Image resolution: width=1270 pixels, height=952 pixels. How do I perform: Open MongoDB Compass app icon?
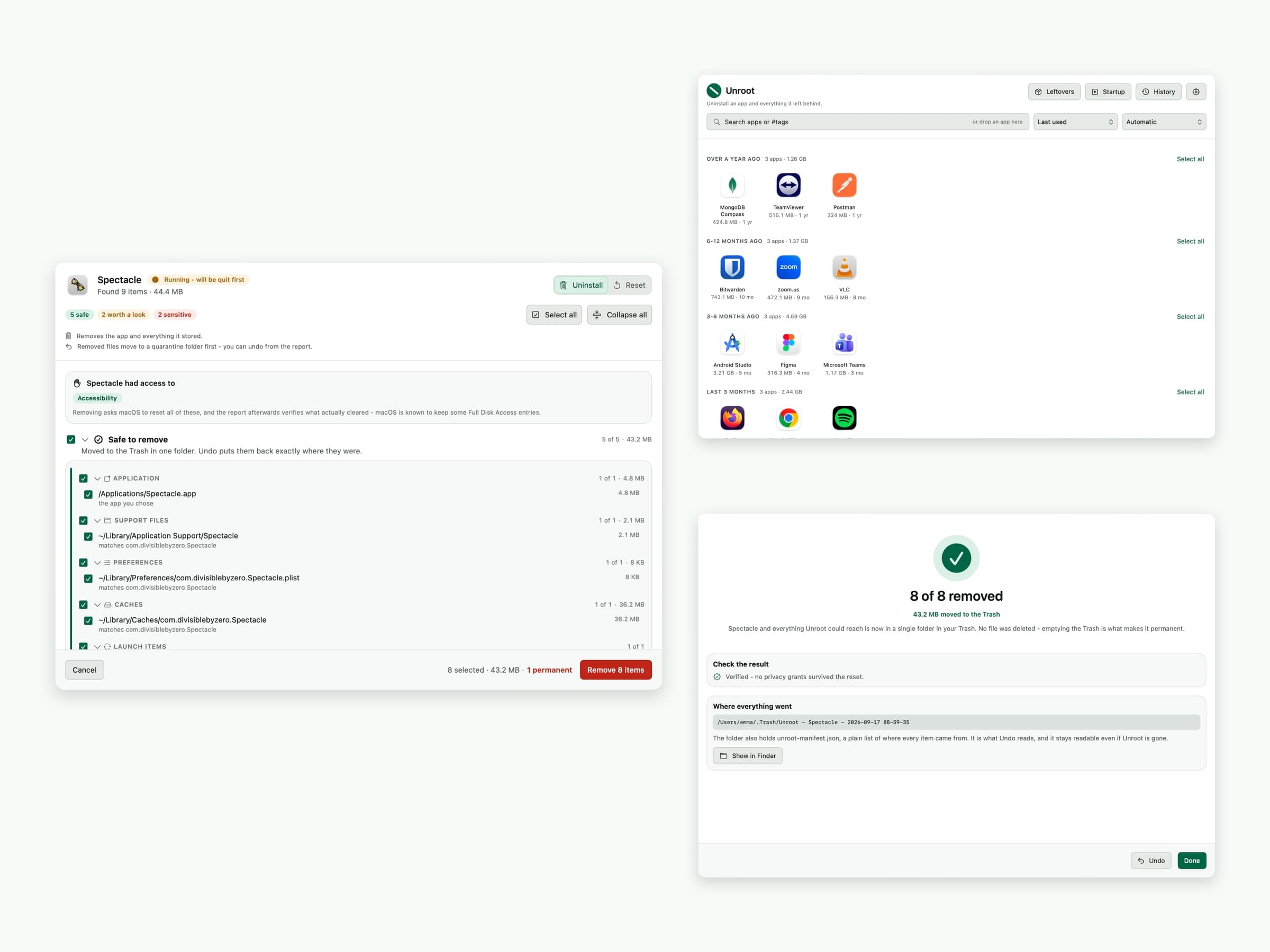pyautogui.click(x=732, y=185)
